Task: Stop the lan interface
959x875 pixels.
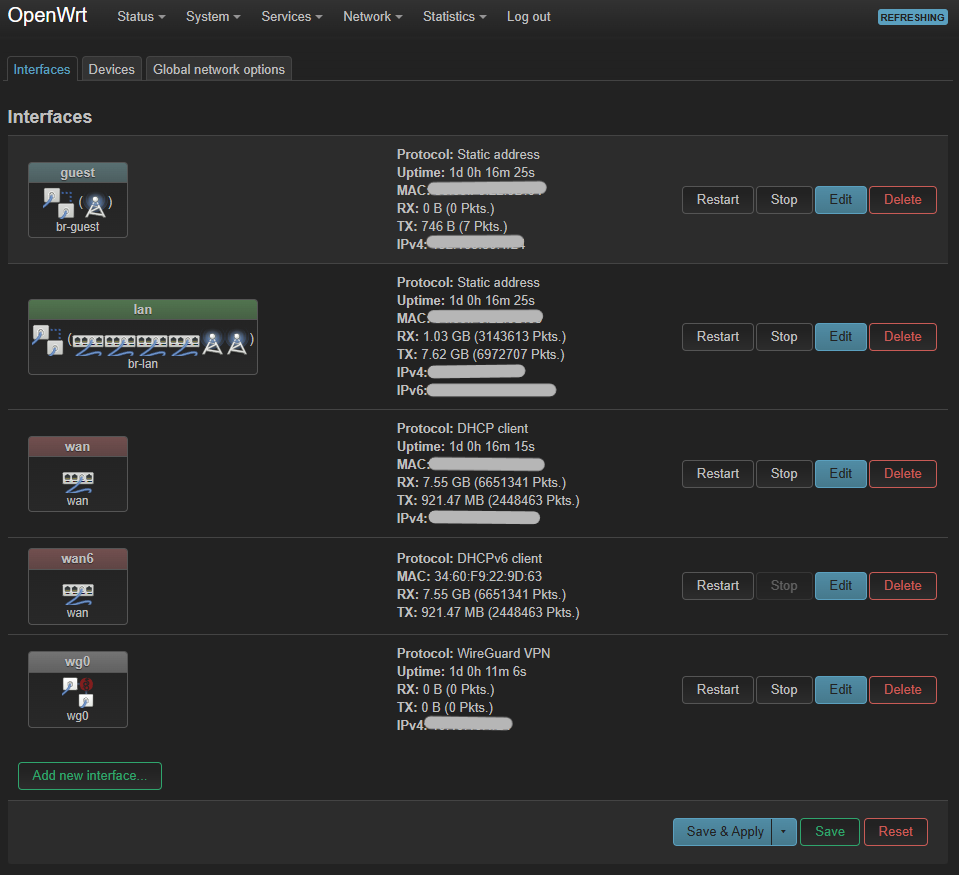Action: [x=784, y=336]
